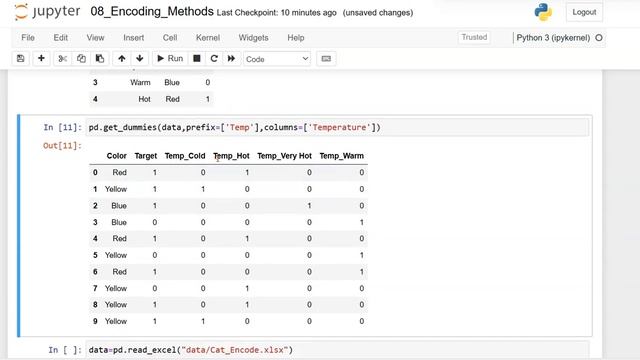The image size is (640, 360).
Task: Copy selected cells icon
Action: pyautogui.click(x=81, y=59)
